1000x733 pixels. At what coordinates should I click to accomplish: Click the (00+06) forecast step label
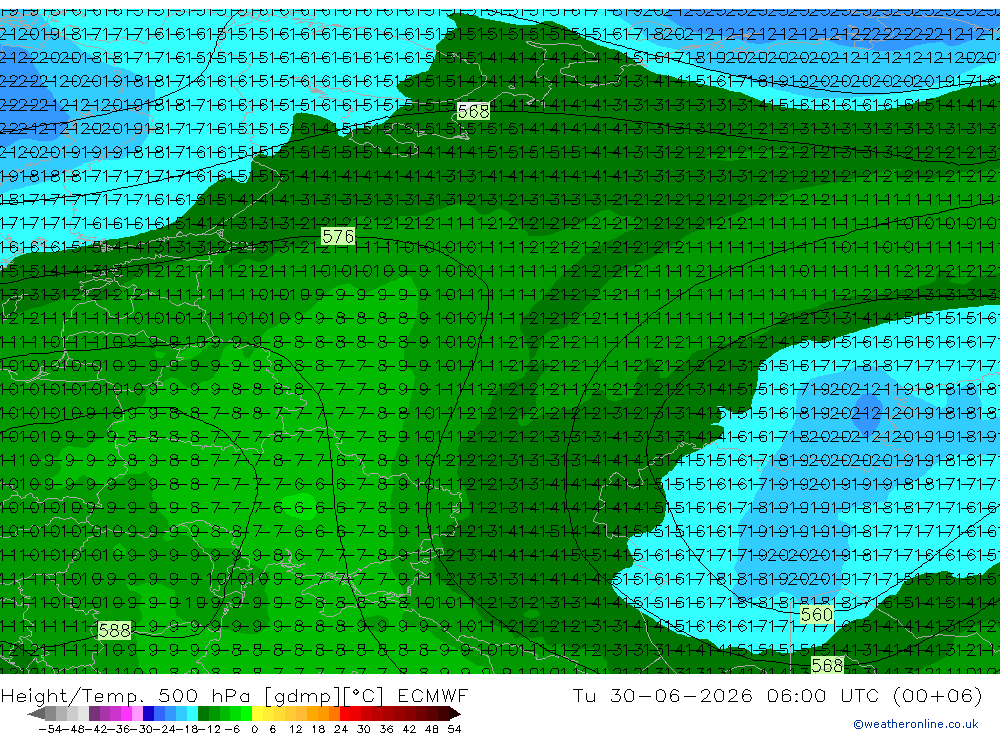pos(937,695)
